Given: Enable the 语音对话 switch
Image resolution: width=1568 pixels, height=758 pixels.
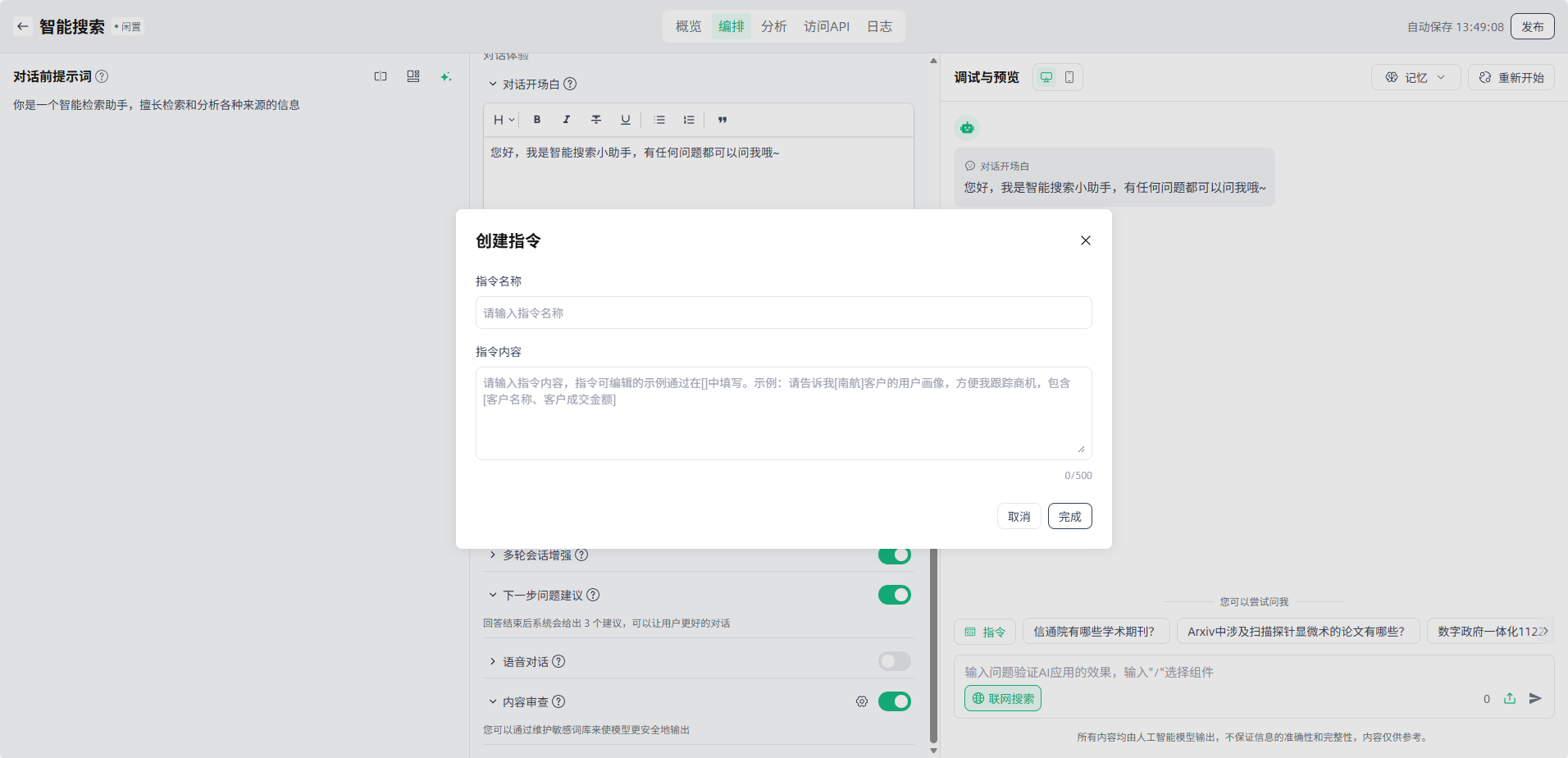Looking at the screenshot, I should pyautogui.click(x=894, y=661).
